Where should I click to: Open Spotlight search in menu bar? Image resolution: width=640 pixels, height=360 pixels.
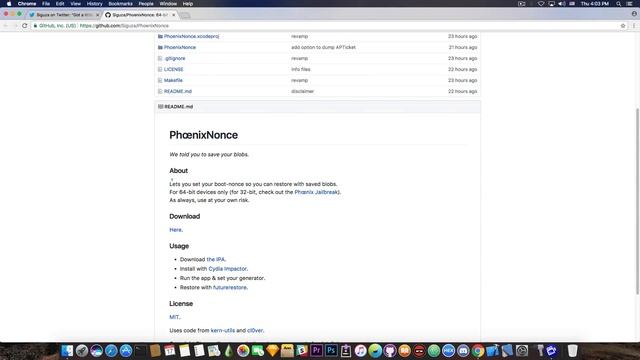point(619,4)
